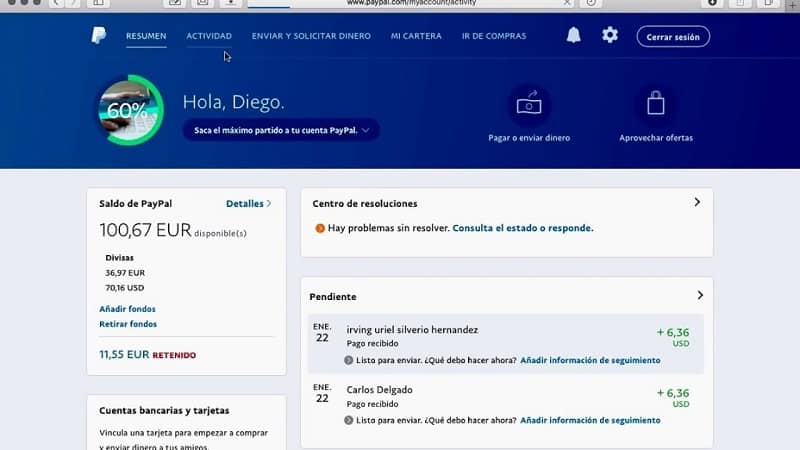
Task: Click the 100,67 EUR available balance
Action: pyautogui.click(x=145, y=230)
